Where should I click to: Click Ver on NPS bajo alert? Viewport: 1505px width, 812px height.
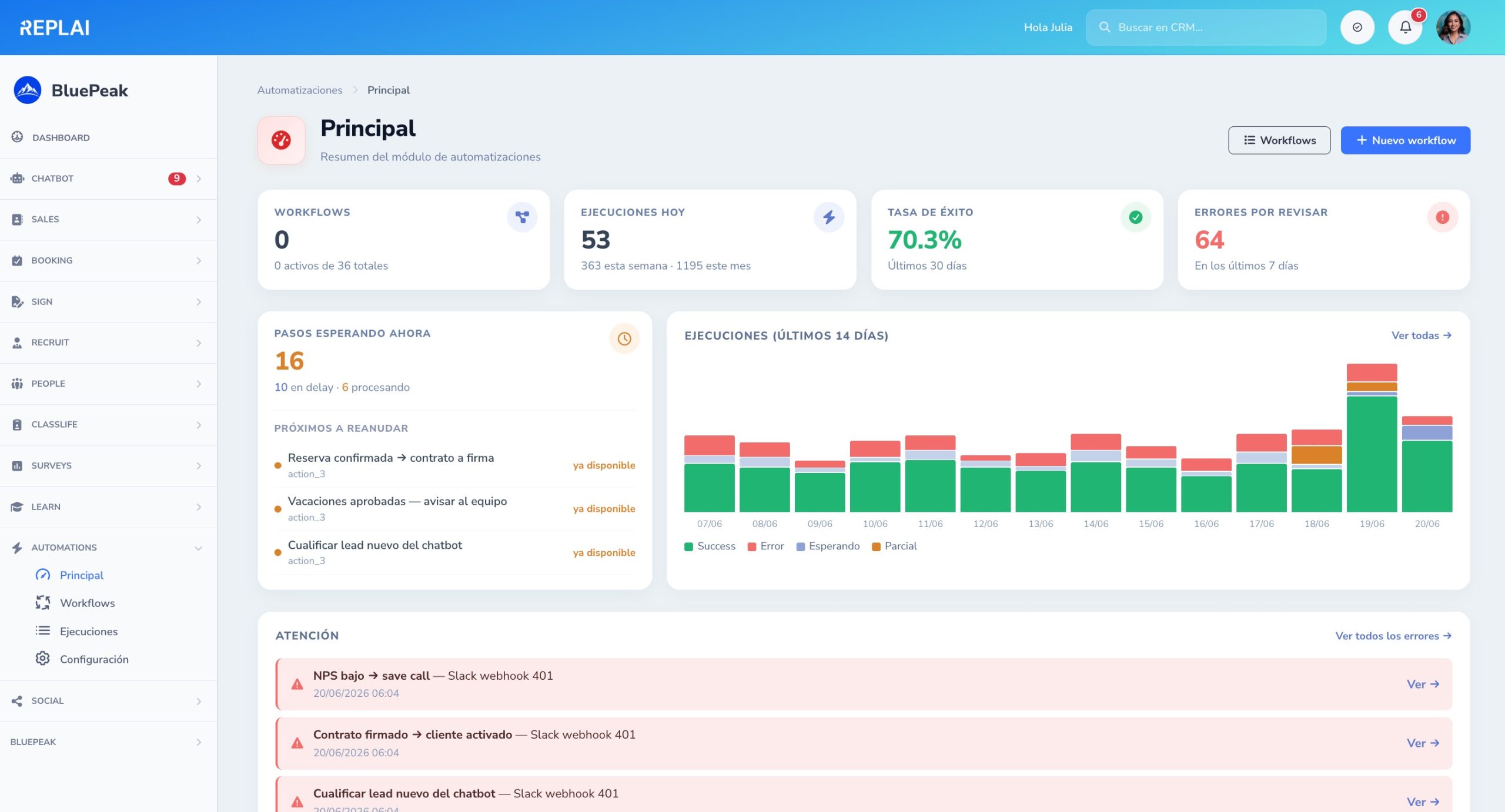pos(1423,684)
